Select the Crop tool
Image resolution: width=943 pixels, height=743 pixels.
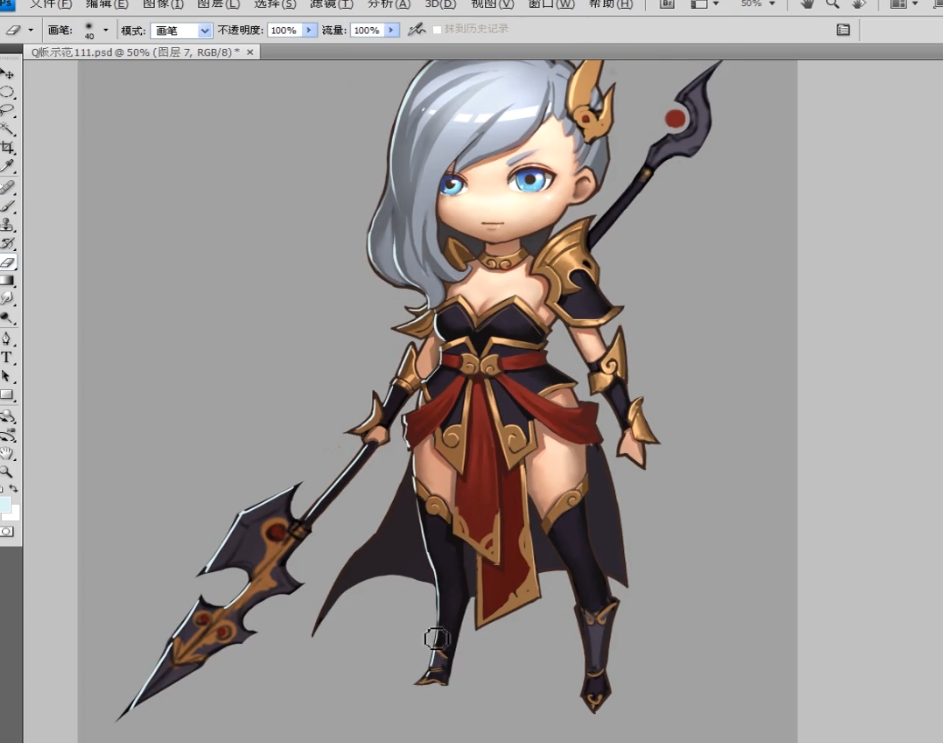click(x=7, y=147)
